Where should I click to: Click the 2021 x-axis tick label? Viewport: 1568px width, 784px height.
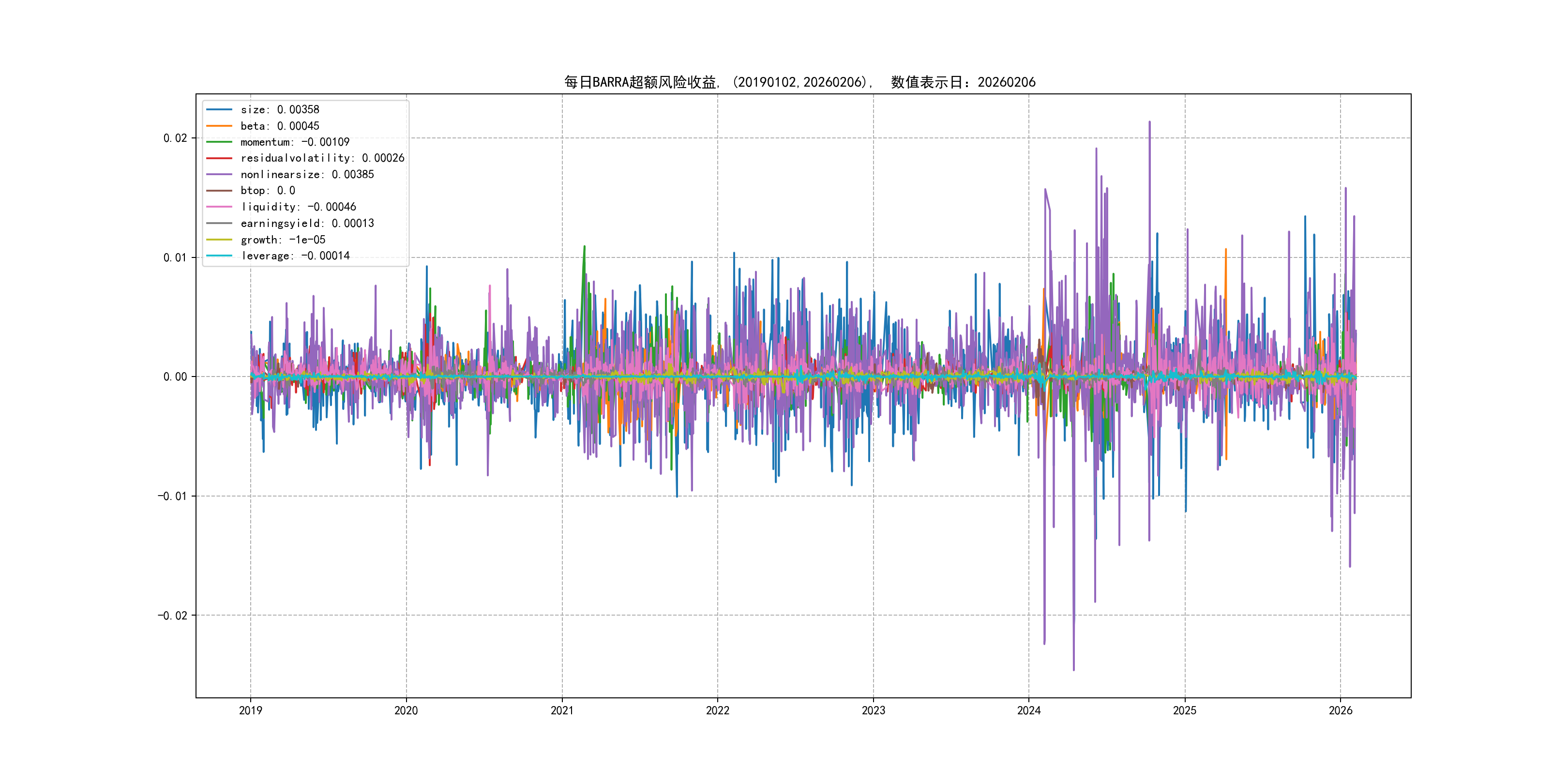point(562,710)
